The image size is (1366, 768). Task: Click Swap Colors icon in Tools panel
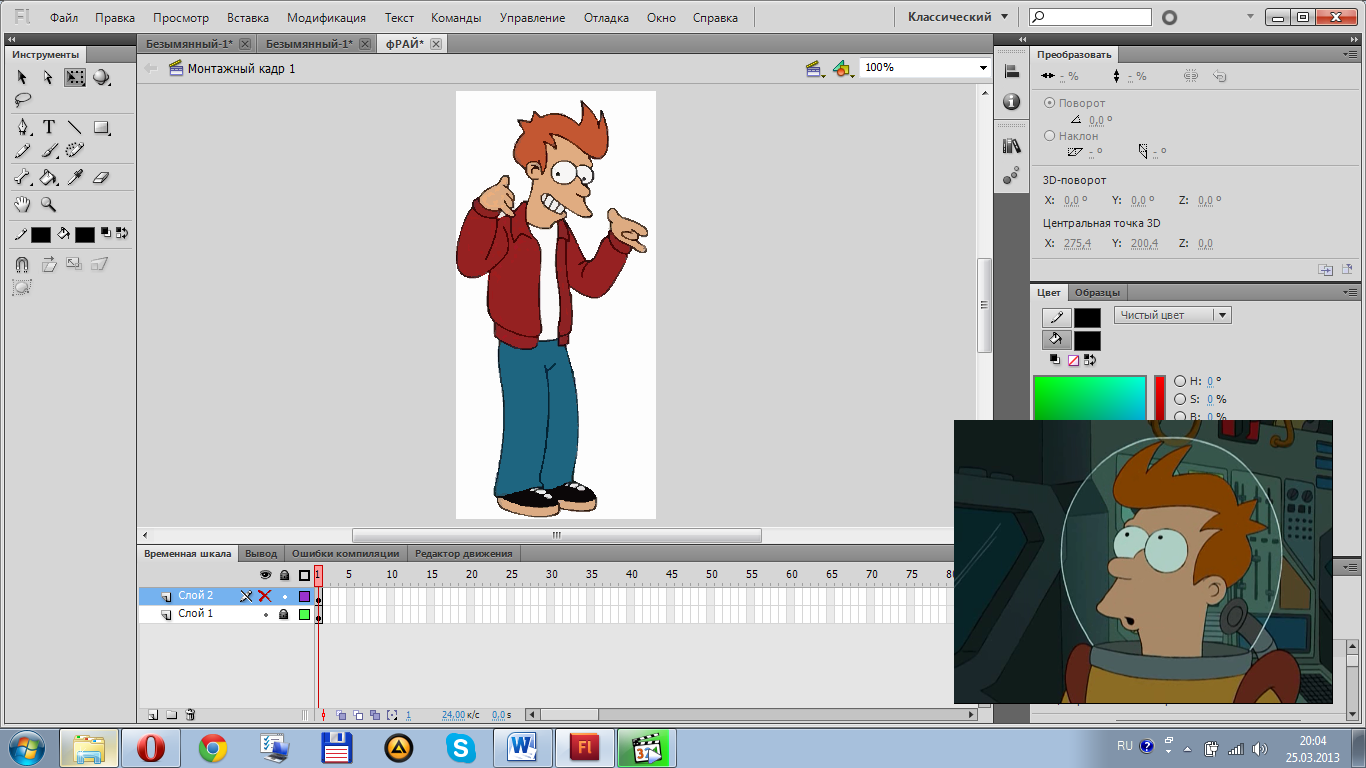click(x=122, y=233)
